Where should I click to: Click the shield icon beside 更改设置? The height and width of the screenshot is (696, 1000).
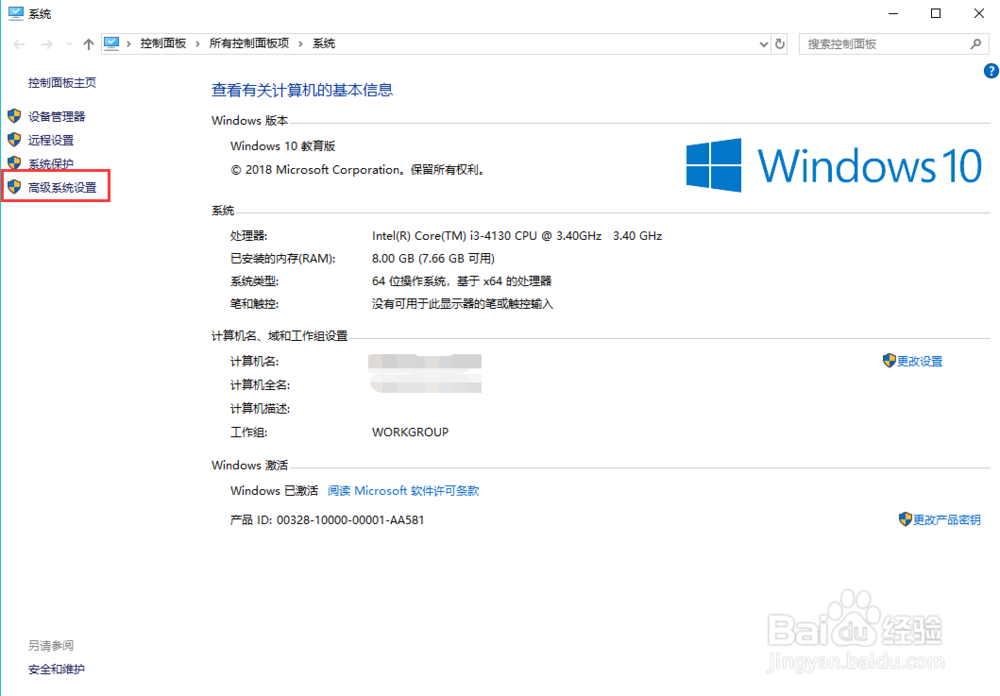889,361
